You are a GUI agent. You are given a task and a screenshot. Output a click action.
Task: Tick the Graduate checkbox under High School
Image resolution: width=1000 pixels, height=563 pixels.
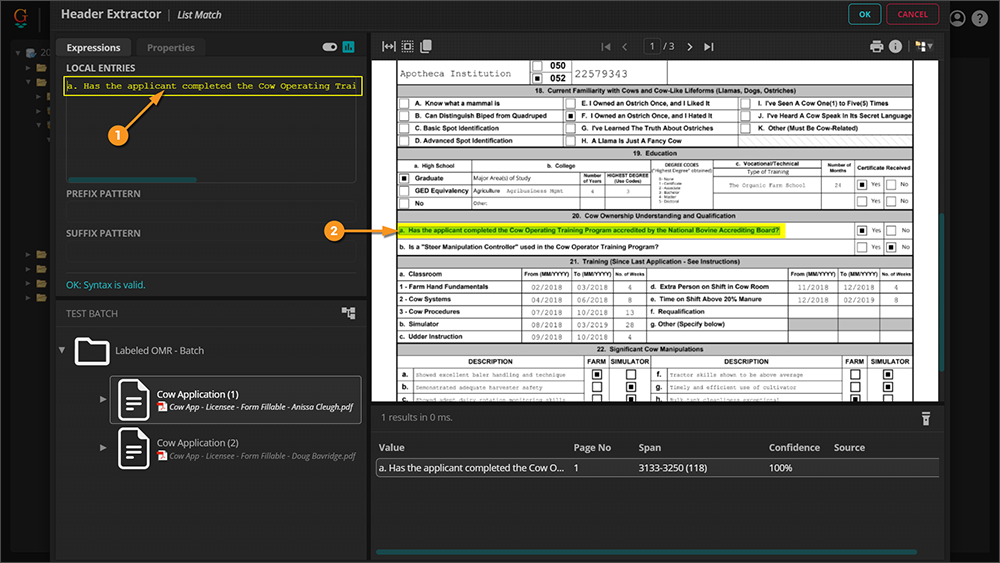[x=404, y=179]
